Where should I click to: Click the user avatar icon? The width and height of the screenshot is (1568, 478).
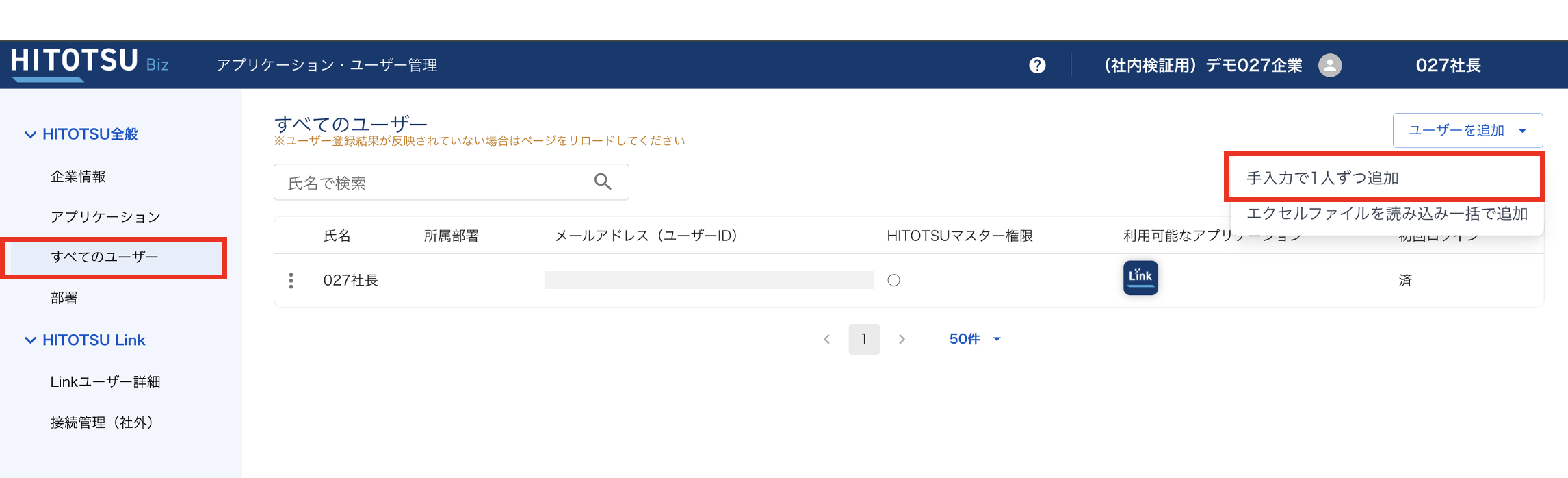tap(1329, 65)
